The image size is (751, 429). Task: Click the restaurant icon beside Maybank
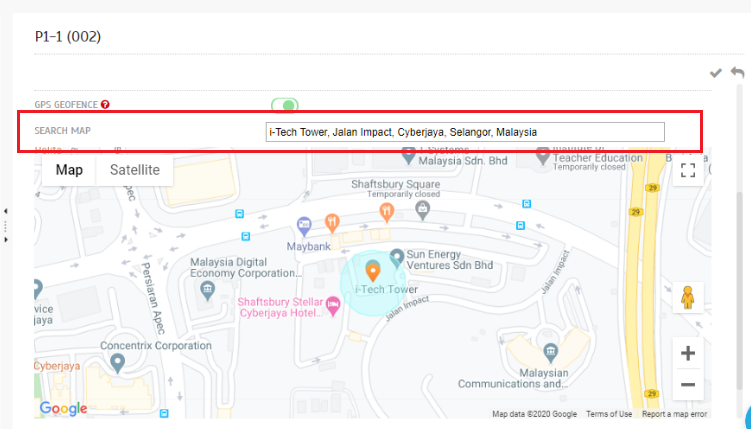332,223
